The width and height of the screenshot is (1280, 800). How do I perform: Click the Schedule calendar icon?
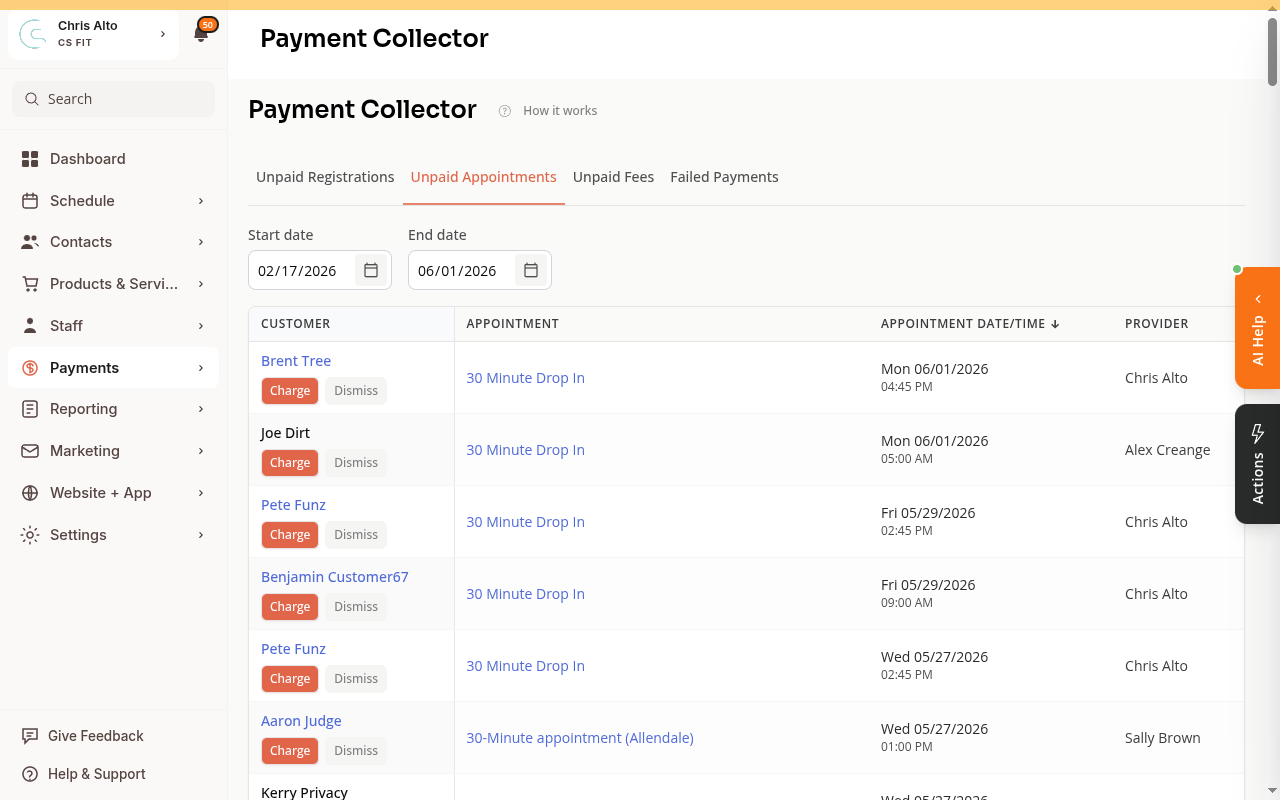30,201
